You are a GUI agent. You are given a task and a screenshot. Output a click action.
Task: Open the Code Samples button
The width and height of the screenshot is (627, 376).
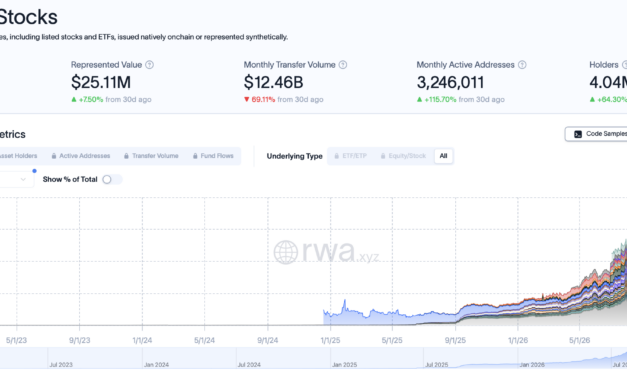[x=596, y=134]
